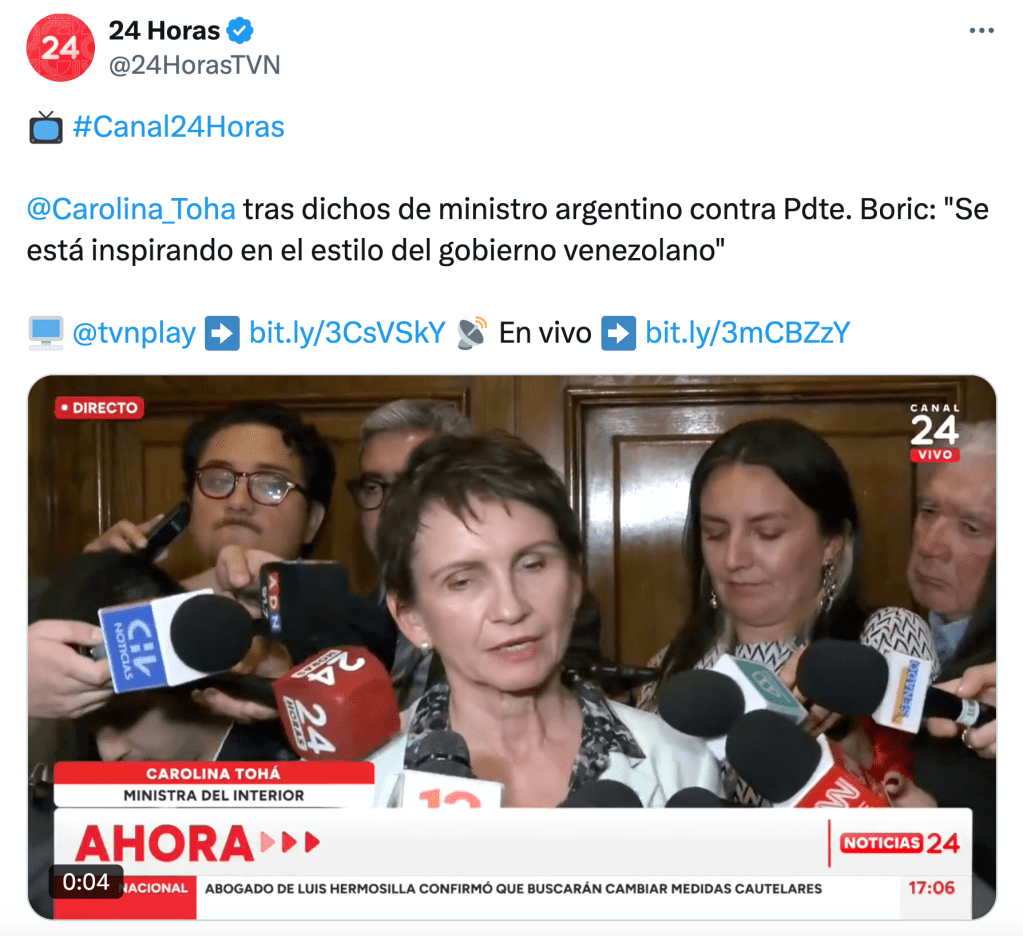Viewport: 1023px width, 936px height.
Task: Click the 24 Horas account name
Action: (164, 31)
